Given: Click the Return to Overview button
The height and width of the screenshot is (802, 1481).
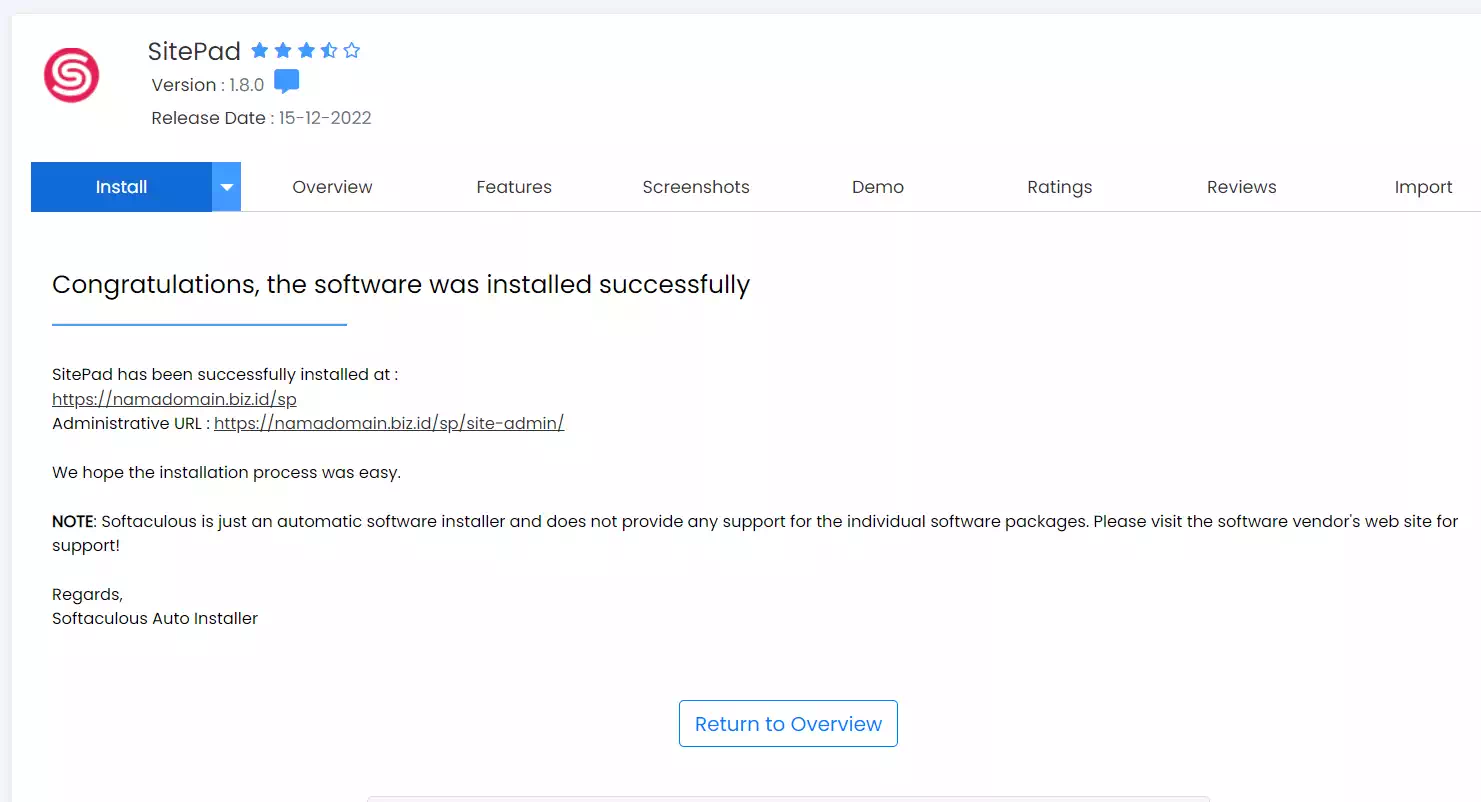Looking at the screenshot, I should tap(788, 724).
